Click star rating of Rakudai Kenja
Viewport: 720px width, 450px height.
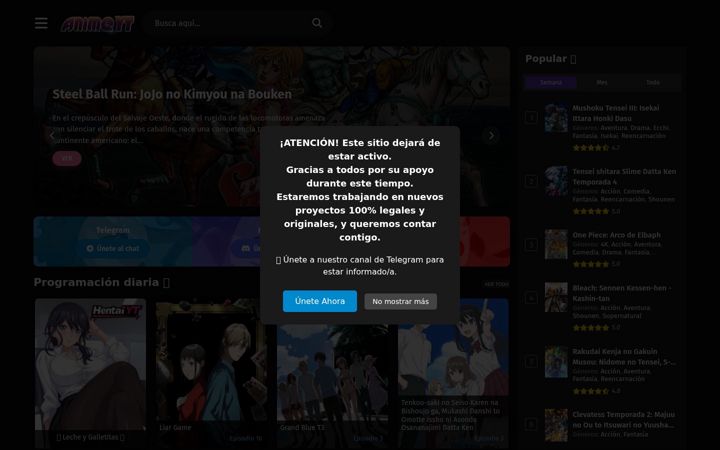(591, 391)
